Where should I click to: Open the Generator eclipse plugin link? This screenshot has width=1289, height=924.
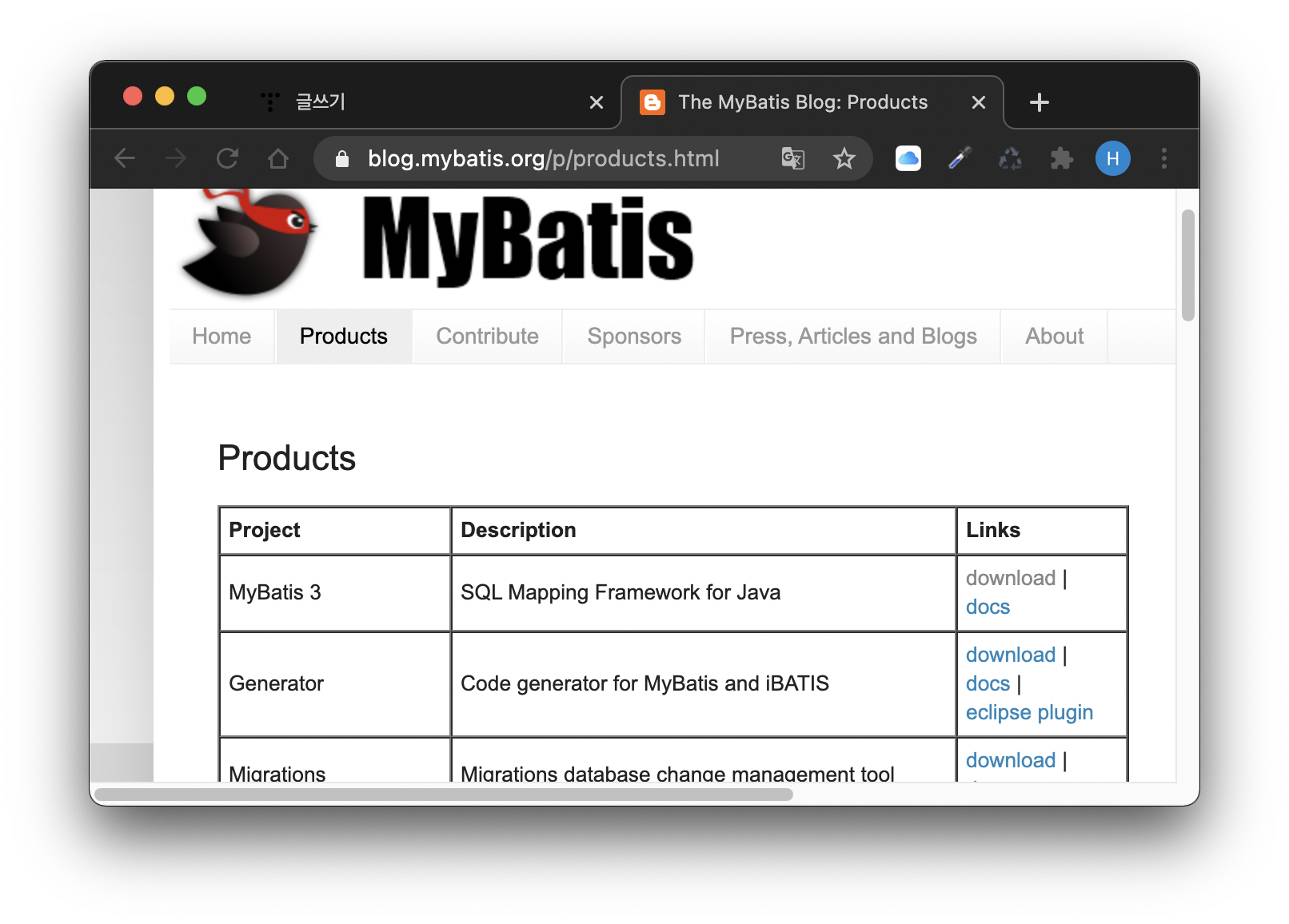pos(1029,712)
